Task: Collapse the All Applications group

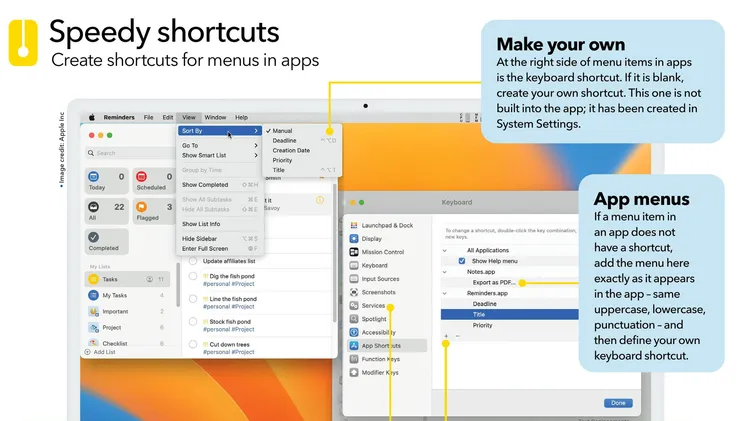Action: click(x=444, y=251)
